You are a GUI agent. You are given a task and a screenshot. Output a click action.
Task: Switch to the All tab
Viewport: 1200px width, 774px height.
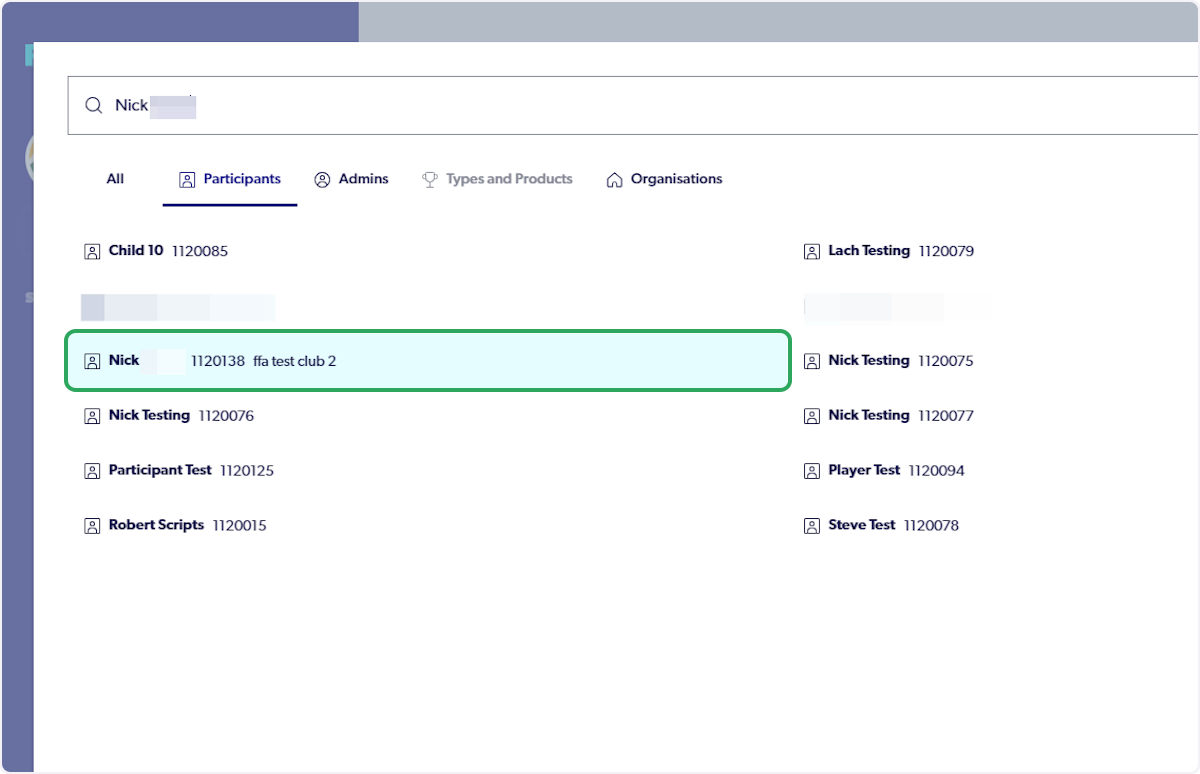coord(115,179)
